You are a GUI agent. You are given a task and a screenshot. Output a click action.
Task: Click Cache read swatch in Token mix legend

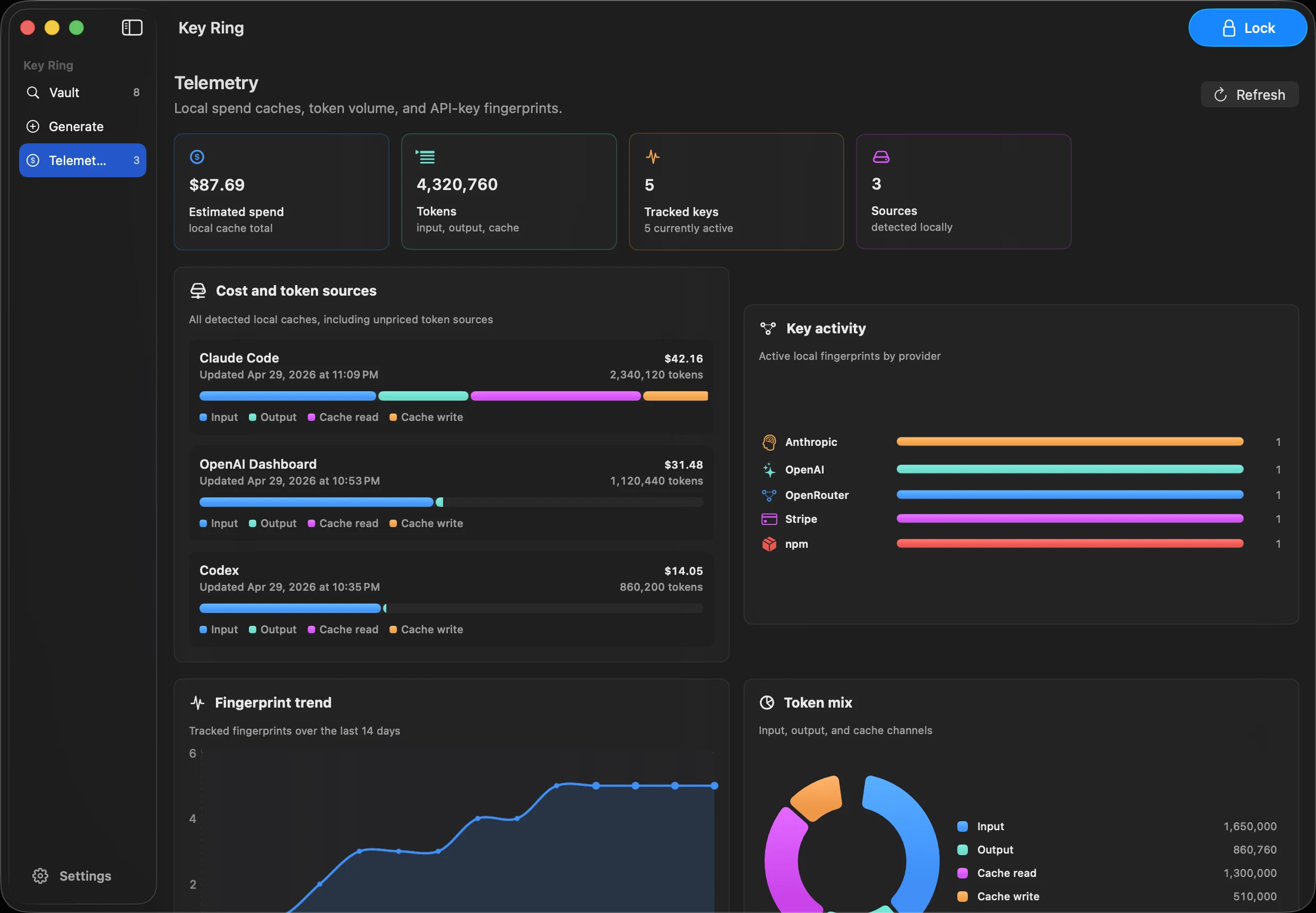pyautogui.click(x=963, y=873)
